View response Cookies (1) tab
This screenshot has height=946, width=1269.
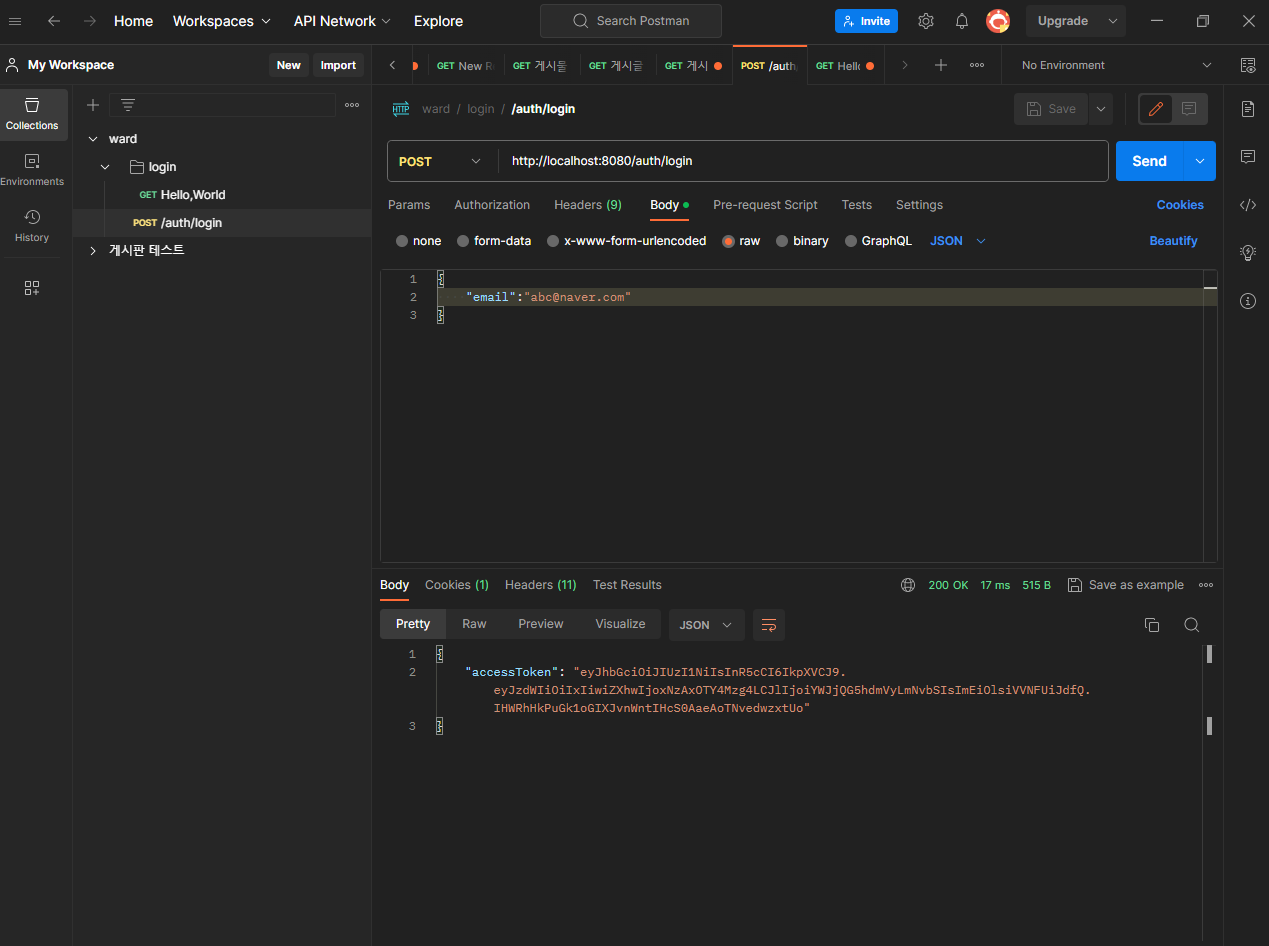point(457,585)
